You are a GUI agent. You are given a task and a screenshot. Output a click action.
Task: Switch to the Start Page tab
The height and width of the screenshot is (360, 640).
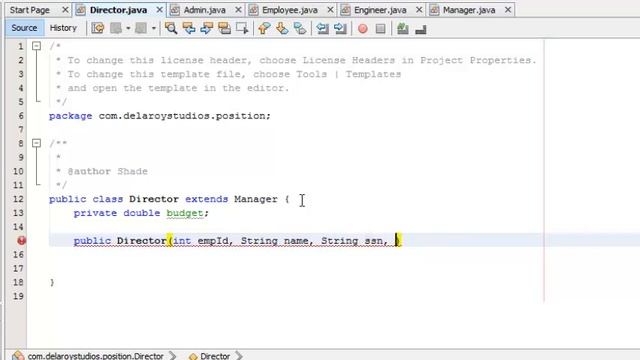pos(29,10)
